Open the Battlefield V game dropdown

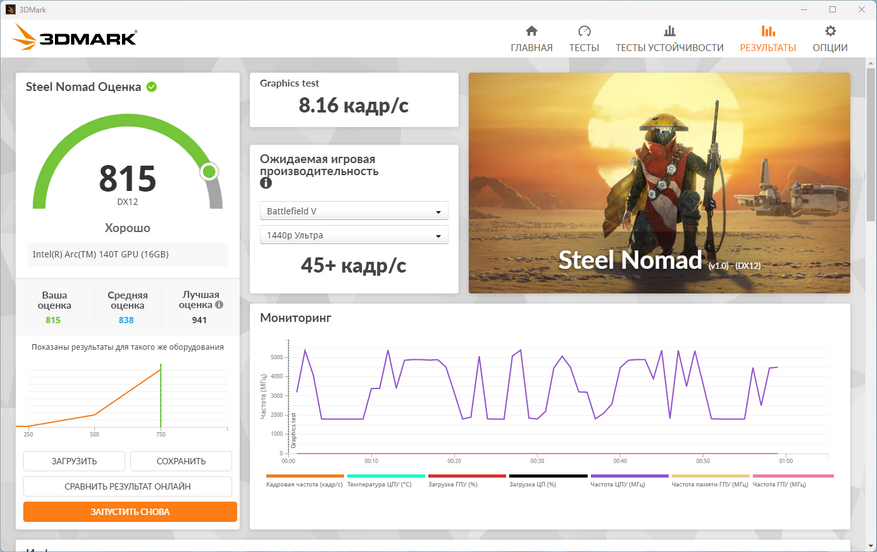click(x=354, y=211)
